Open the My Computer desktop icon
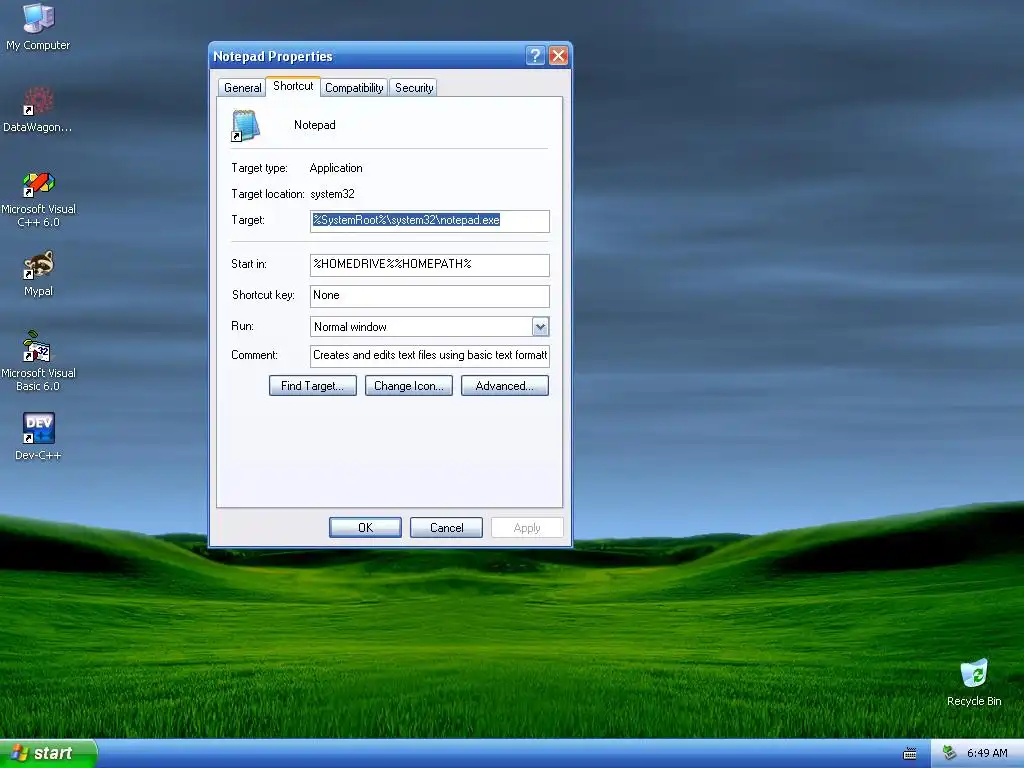1024x768 pixels. coord(39,26)
